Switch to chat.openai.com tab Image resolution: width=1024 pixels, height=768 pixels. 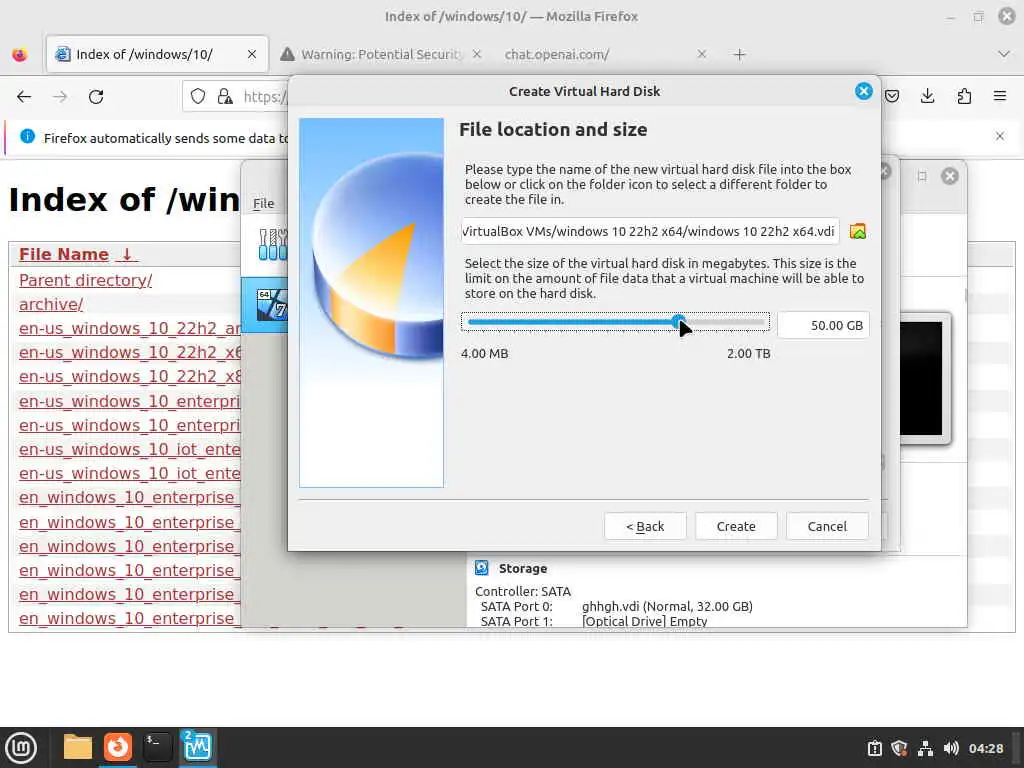tap(556, 54)
